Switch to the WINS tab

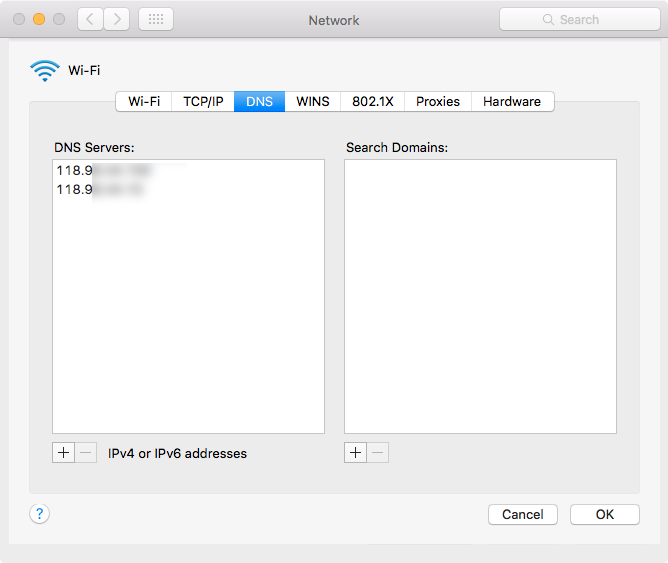[313, 101]
